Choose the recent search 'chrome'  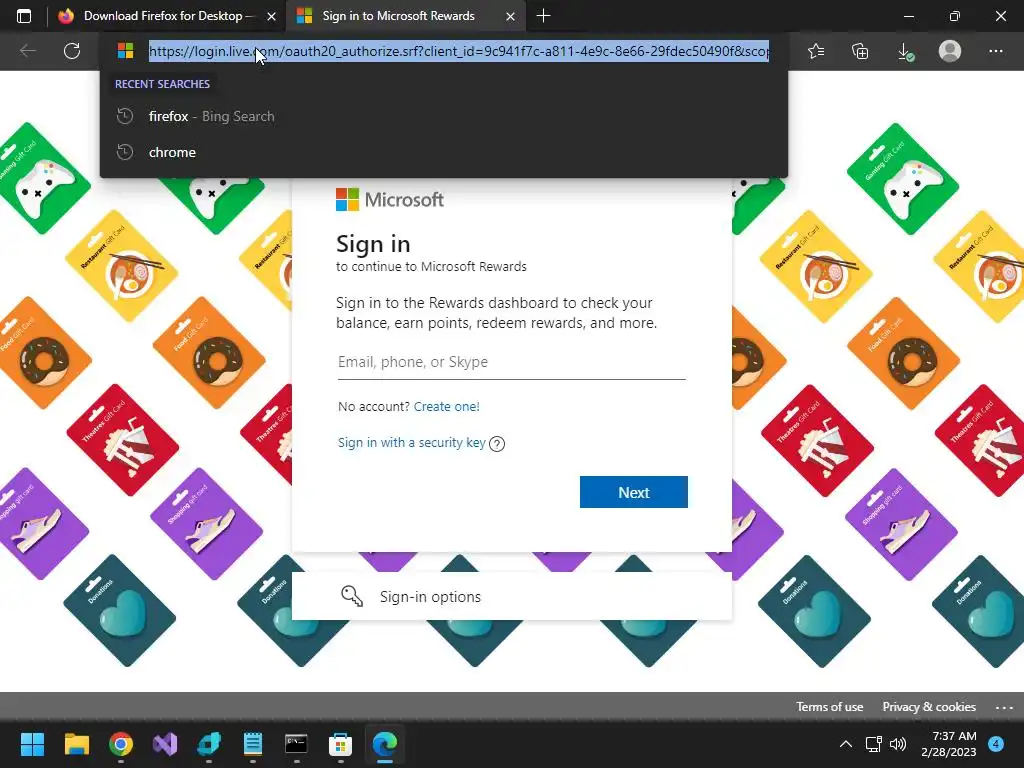click(444, 152)
